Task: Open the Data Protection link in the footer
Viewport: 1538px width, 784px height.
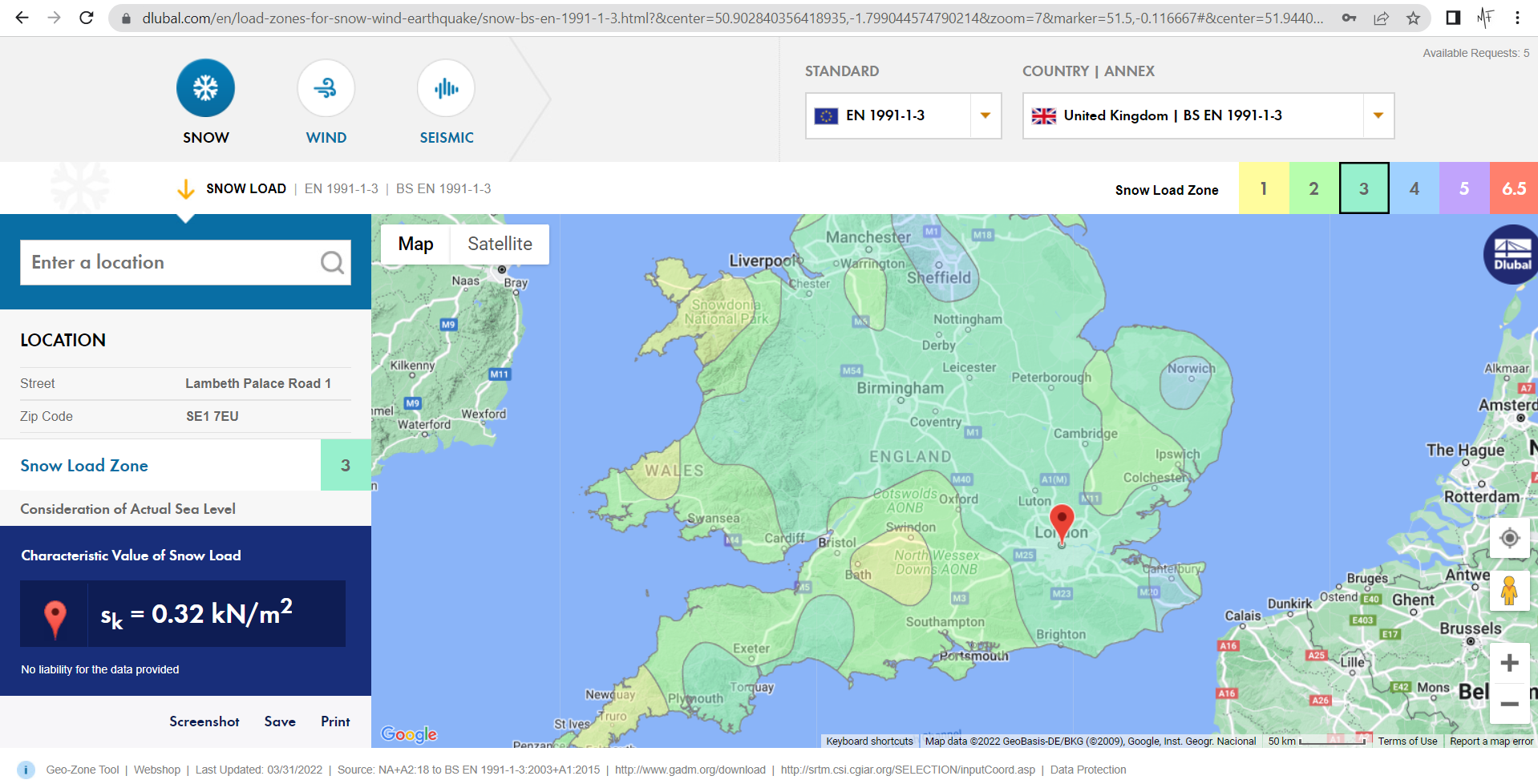Action: tap(1087, 770)
